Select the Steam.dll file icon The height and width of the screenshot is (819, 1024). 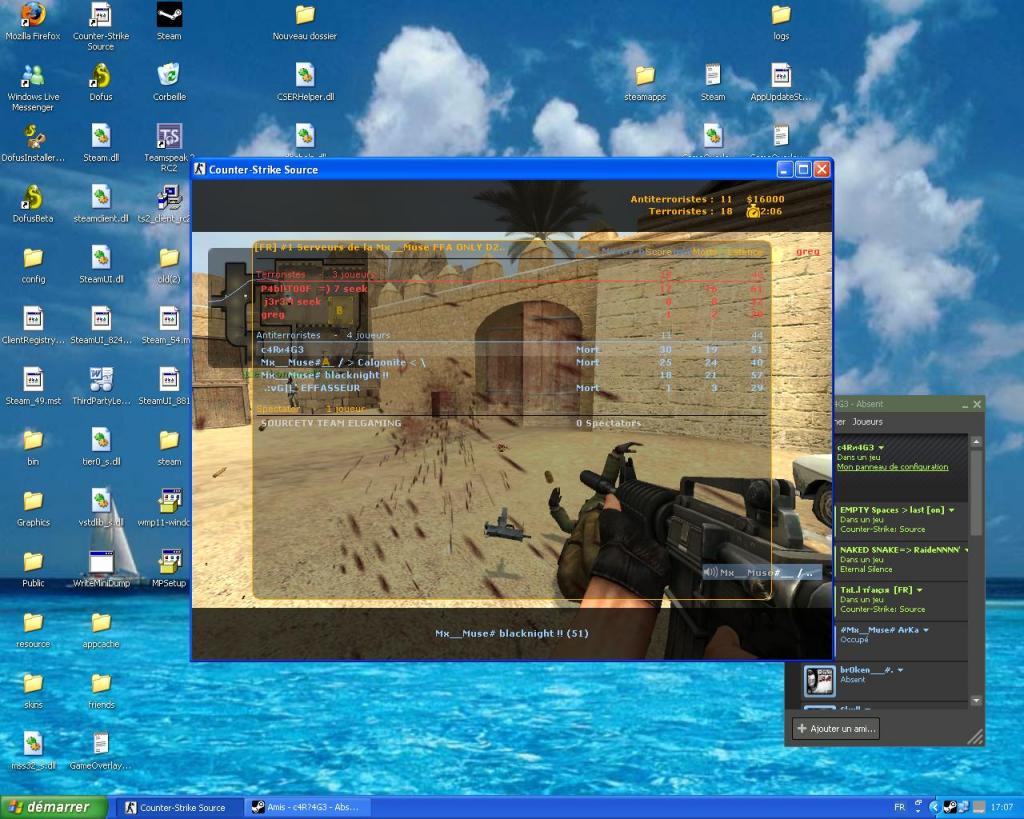pyautogui.click(x=101, y=136)
